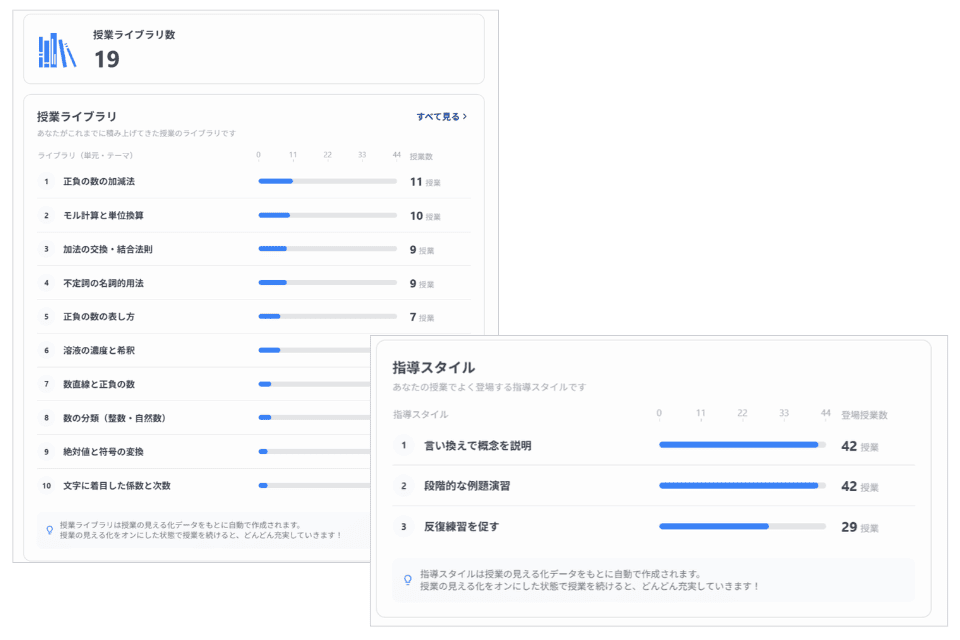Click the 授業ライブラリ数 19 card

click(253, 49)
